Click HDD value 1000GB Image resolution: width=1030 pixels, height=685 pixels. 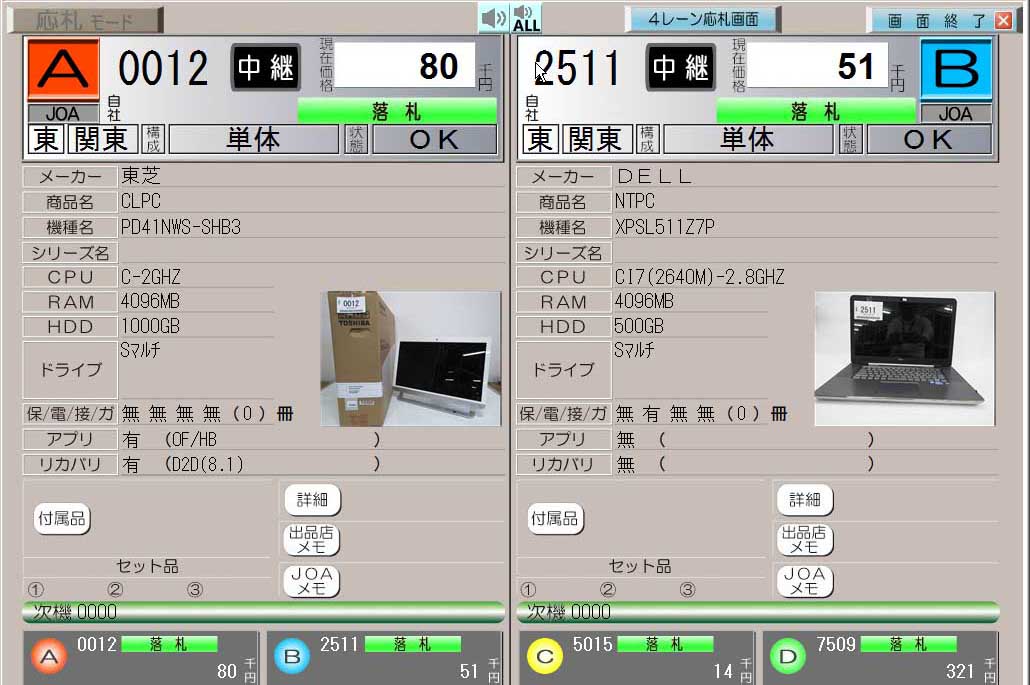150,326
